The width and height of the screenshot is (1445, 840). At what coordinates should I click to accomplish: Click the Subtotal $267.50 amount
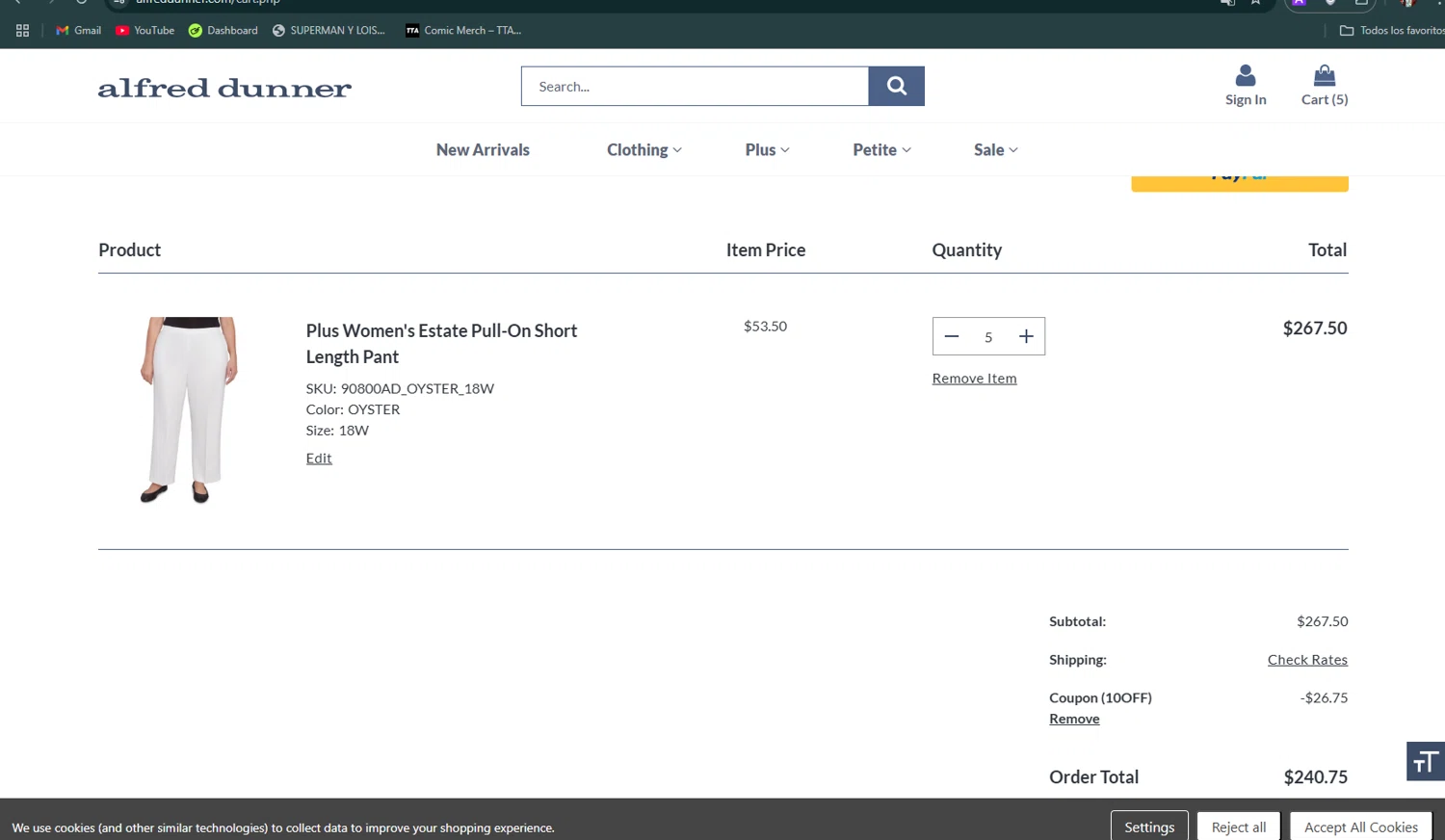(1323, 621)
